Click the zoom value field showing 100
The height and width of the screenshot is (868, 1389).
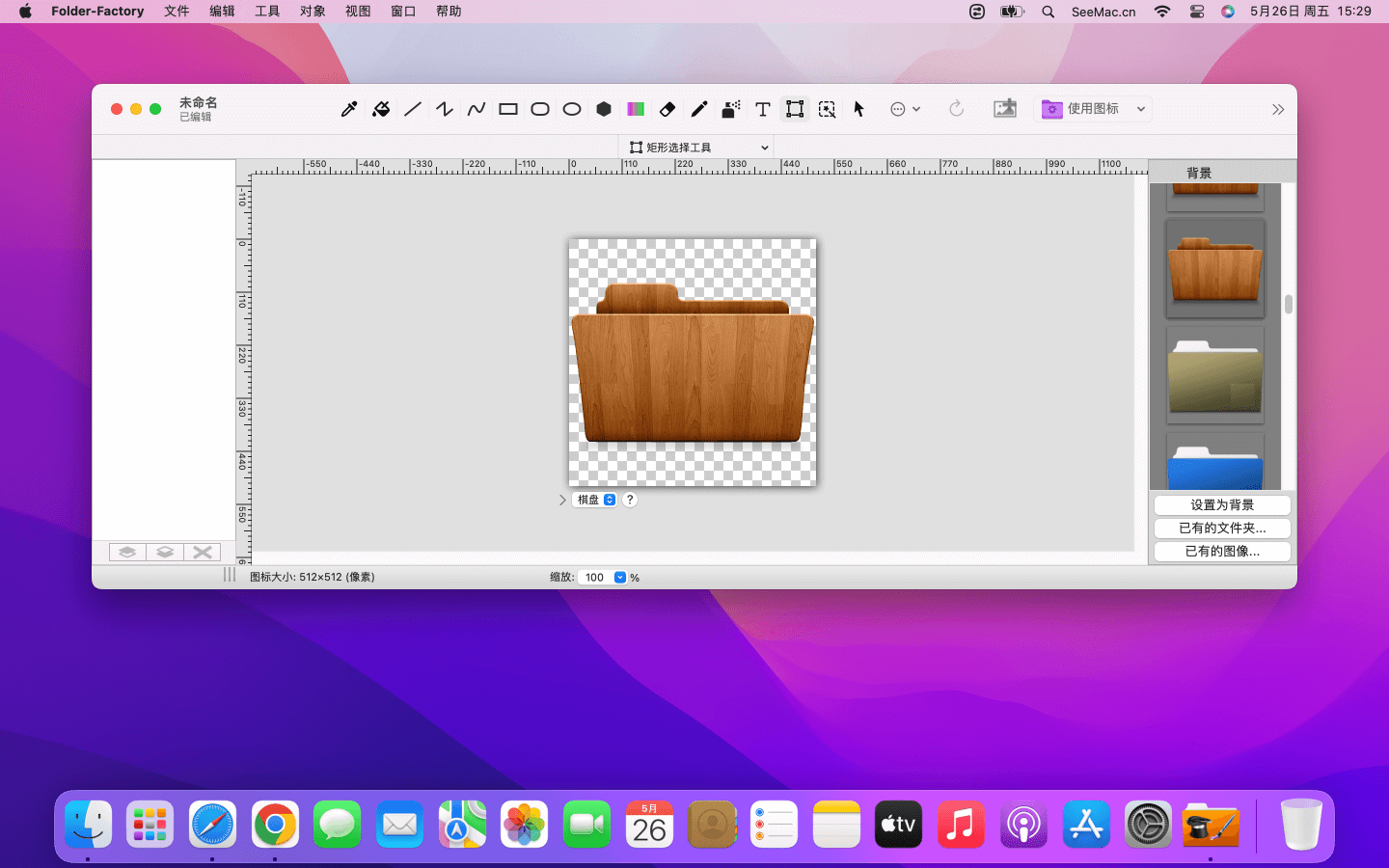[x=595, y=578]
